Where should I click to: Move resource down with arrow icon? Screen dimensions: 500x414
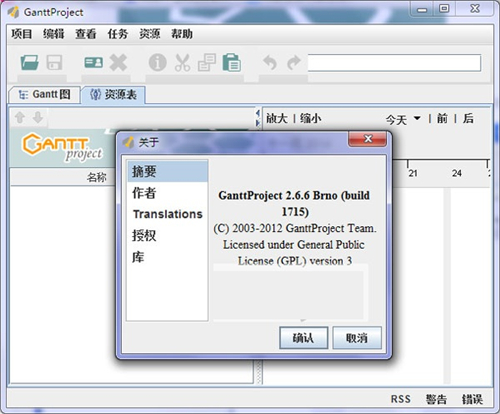38,117
